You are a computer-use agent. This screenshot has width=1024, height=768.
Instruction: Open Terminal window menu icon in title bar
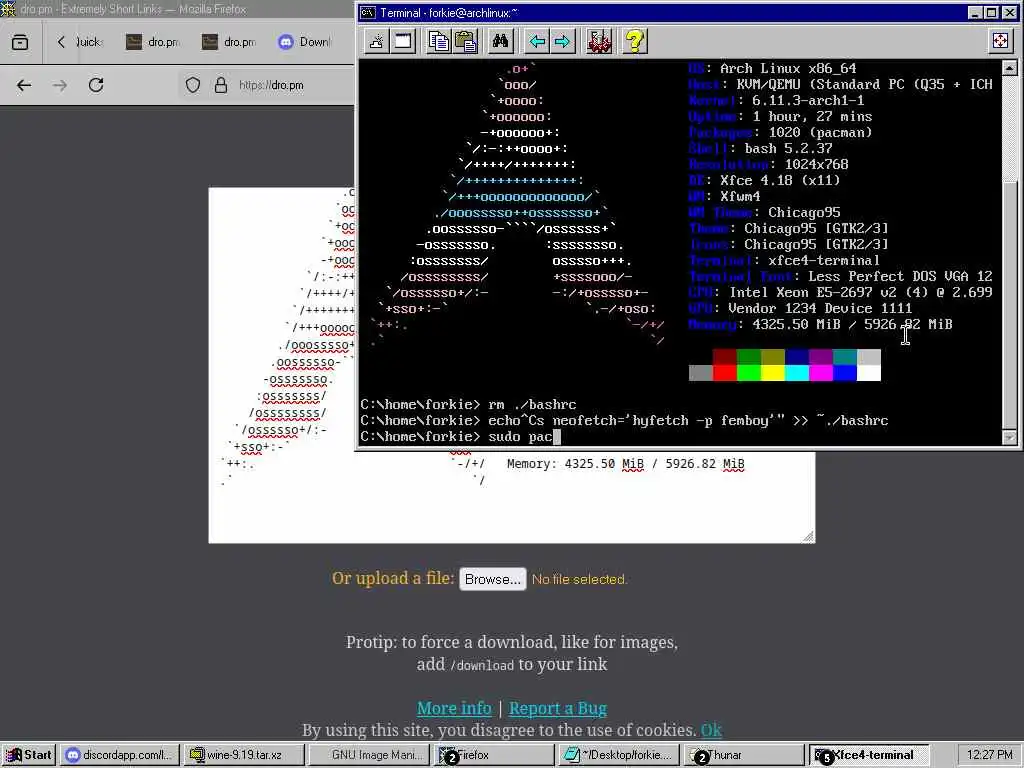click(x=368, y=12)
